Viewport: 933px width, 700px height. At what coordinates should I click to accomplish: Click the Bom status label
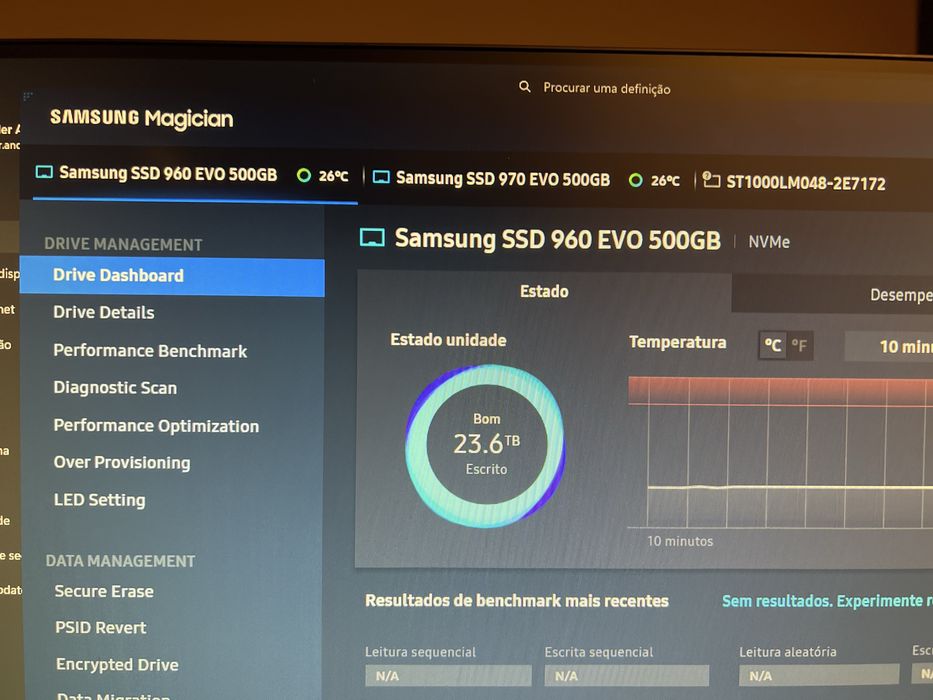click(486, 419)
